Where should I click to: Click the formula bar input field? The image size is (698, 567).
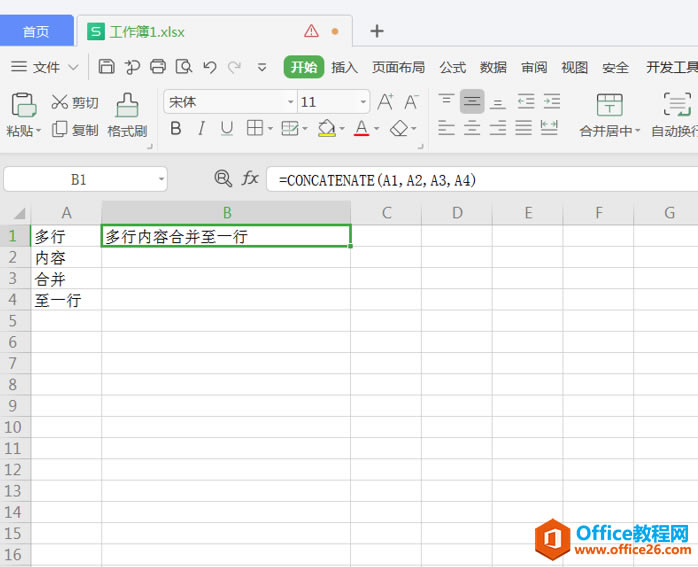(x=482, y=179)
